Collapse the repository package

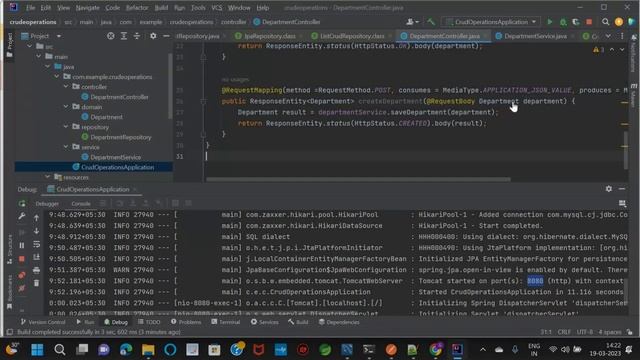pyautogui.click(x=66, y=127)
